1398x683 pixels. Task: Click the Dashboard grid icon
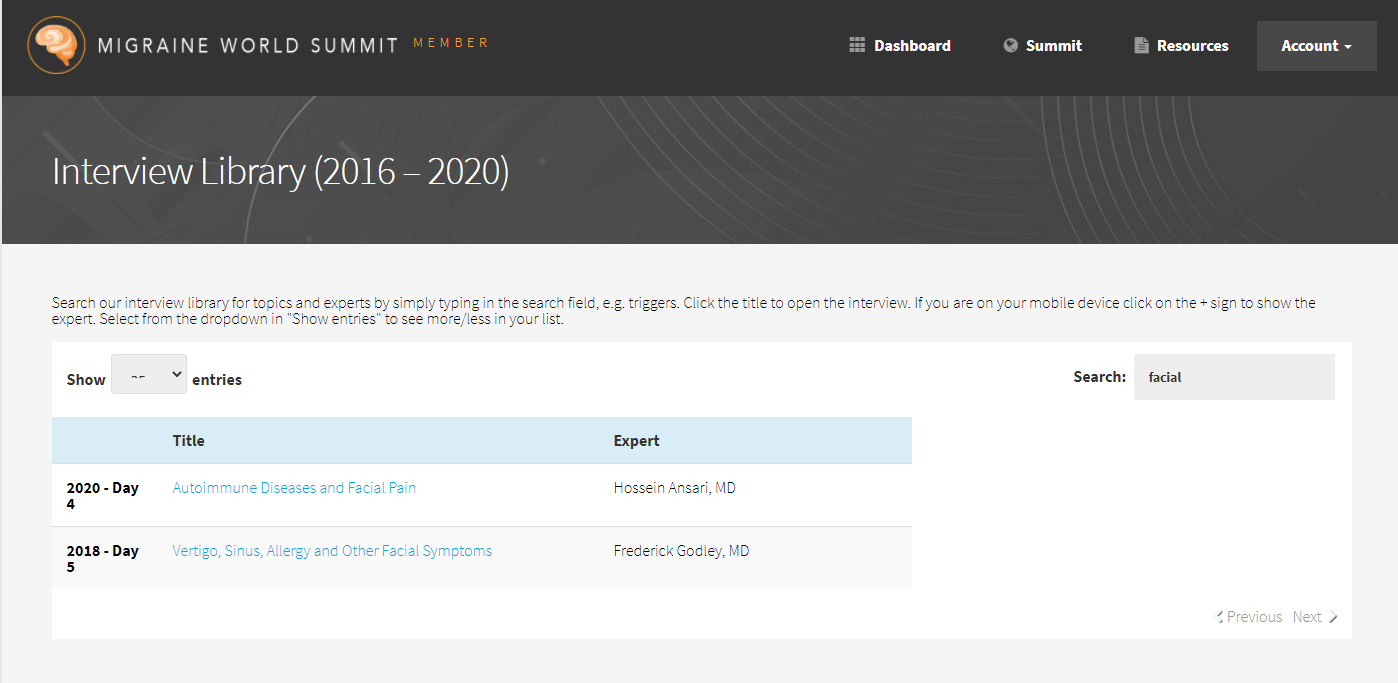[x=857, y=45]
